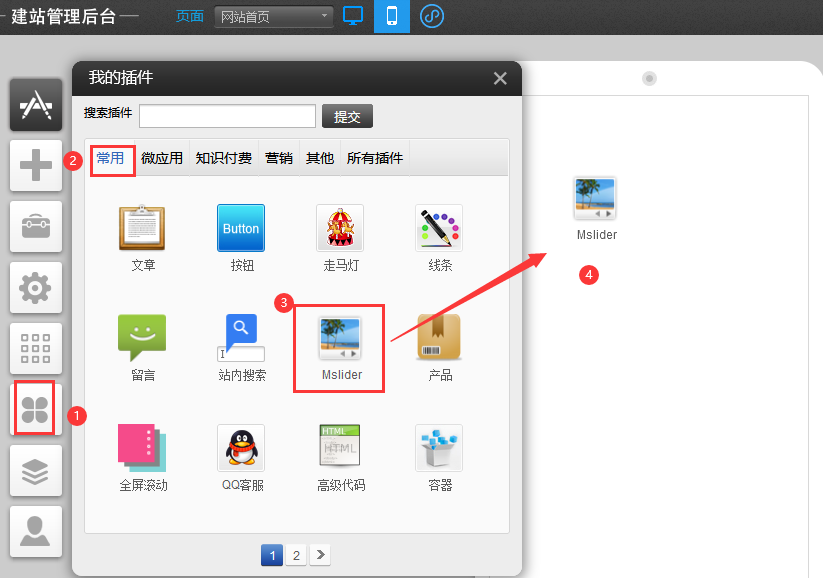Open the plugins panel from the four-leaf sidebar icon
The height and width of the screenshot is (578, 823).
coord(35,409)
